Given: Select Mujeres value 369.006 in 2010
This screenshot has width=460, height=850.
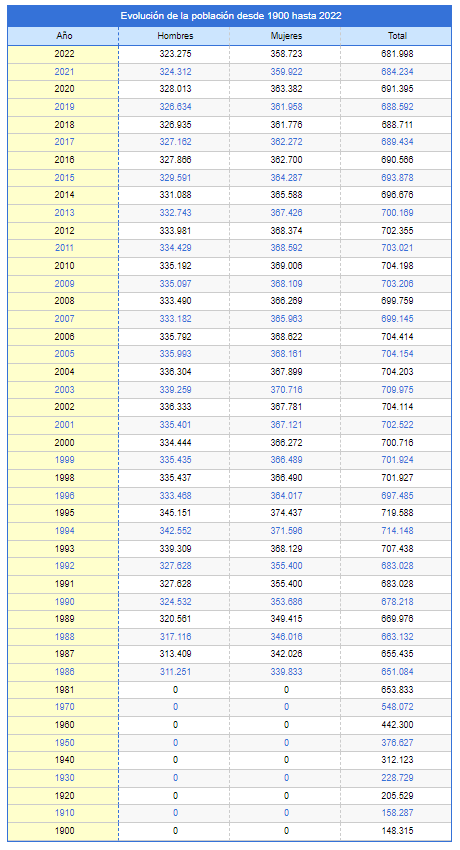Looking at the screenshot, I should pos(286,266).
